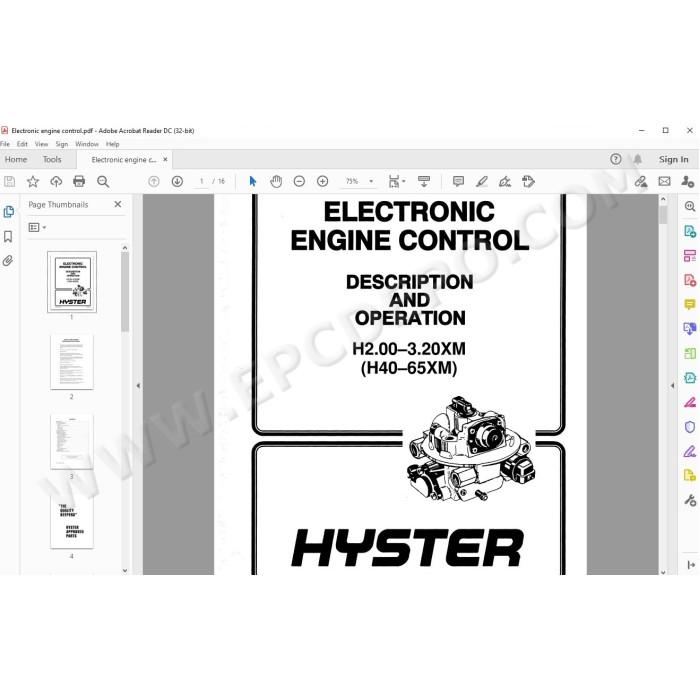This screenshot has width=700, height=700.
Task: Open the Help question mark icon
Action: click(616, 159)
